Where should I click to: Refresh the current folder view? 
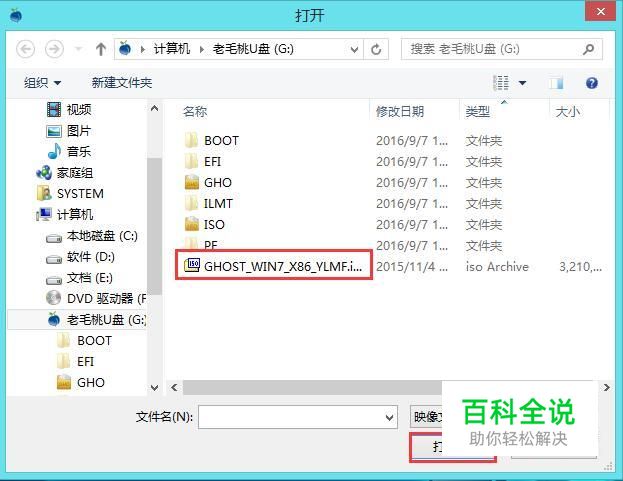click(376, 49)
